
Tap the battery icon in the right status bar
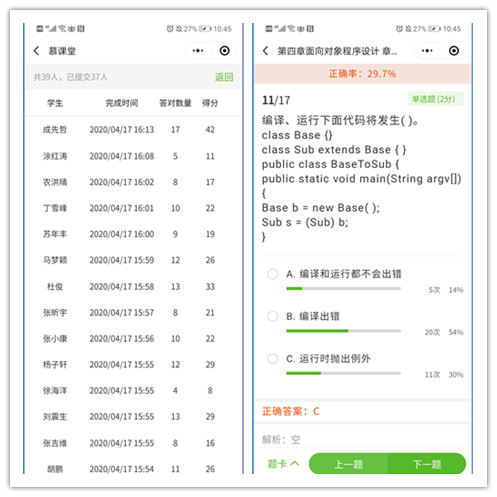pyautogui.click(x=435, y=29)
